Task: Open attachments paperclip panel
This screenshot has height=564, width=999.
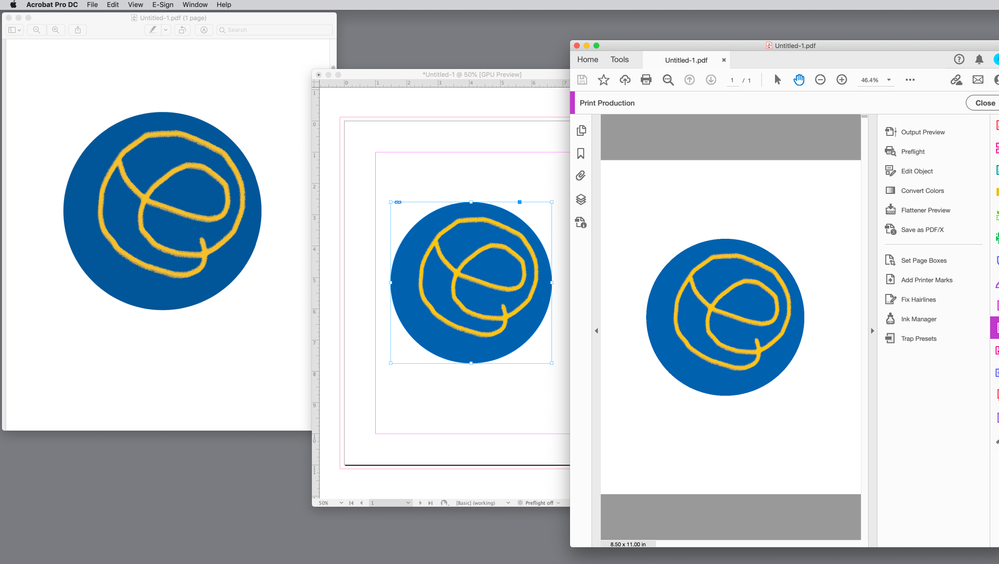Action: (580, 176)
